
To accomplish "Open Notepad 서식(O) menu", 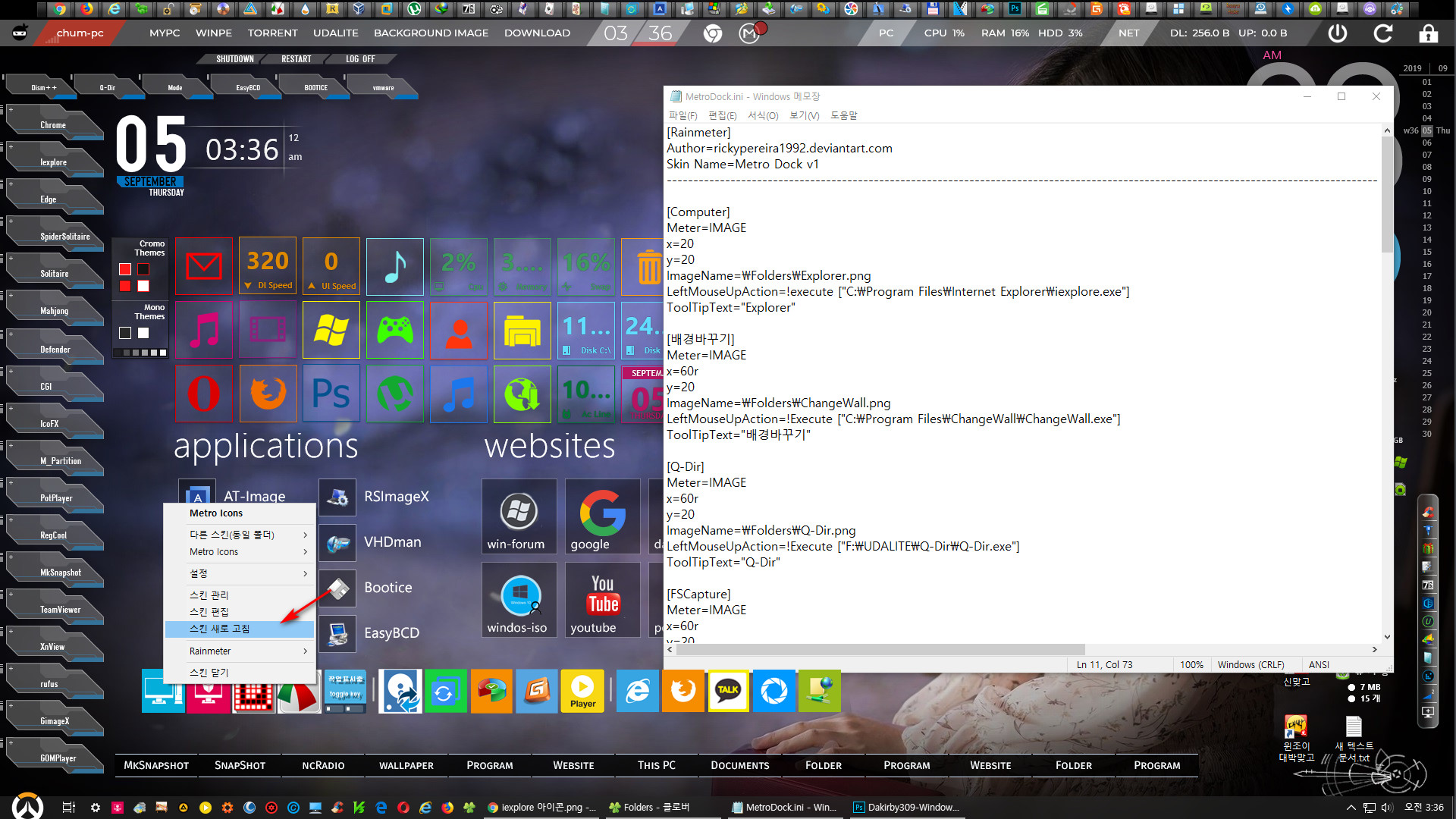I will tap(763, 115).
